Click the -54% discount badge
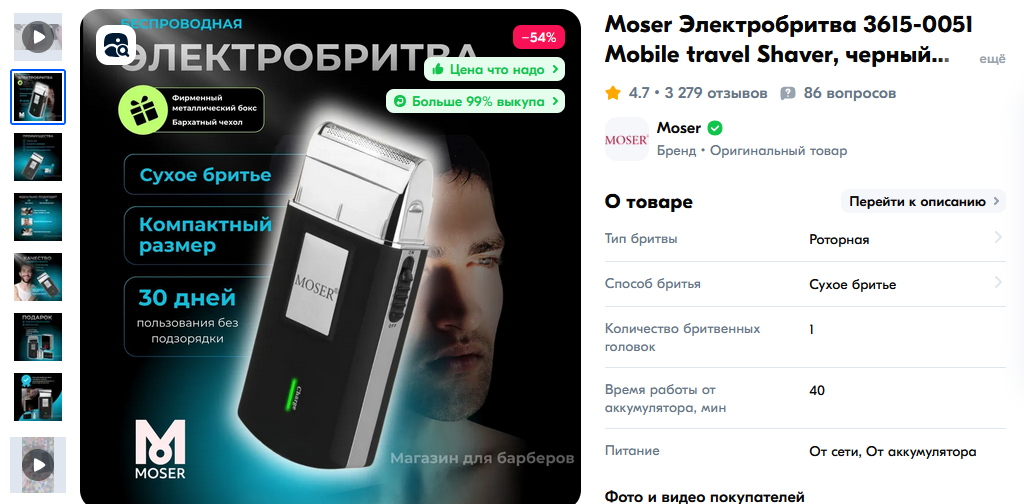This screenshot has width=1024, height=504. 539,37
